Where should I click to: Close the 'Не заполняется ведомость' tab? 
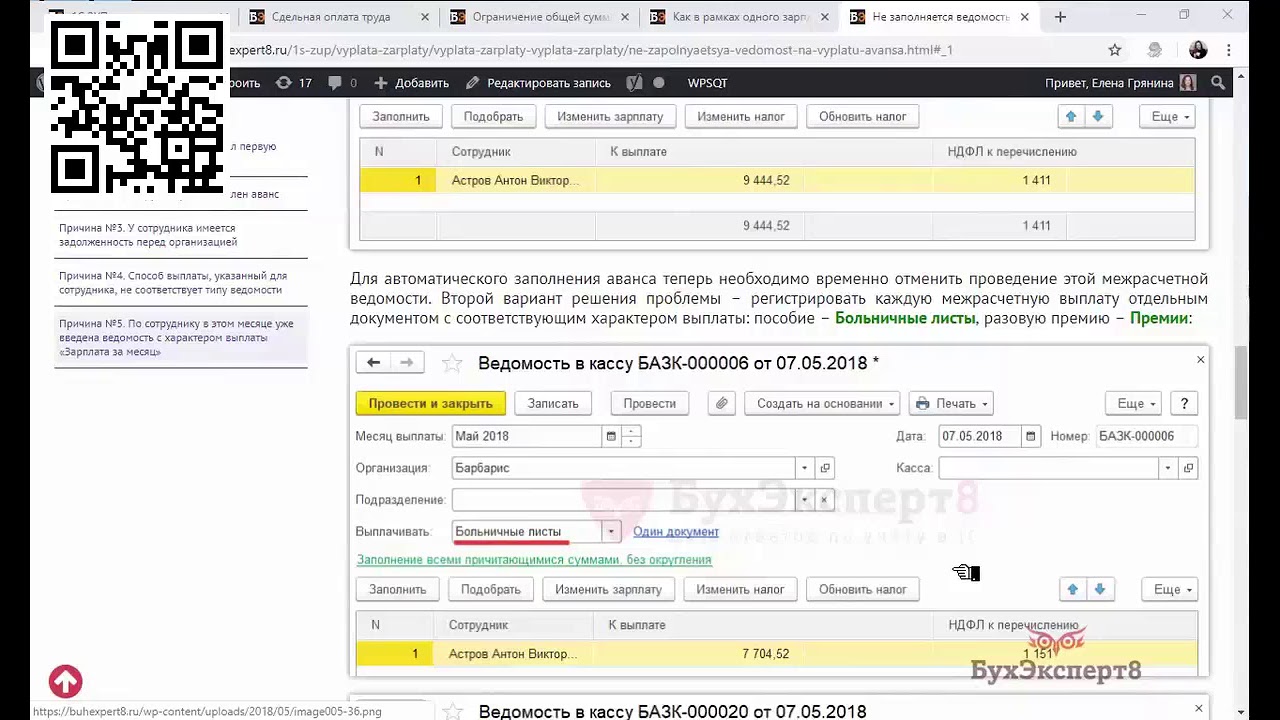click(x=1025, y=17)
